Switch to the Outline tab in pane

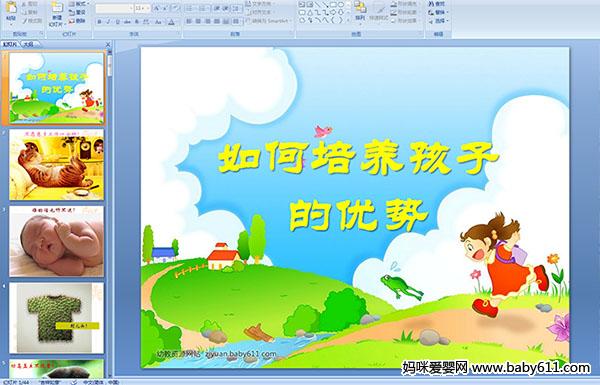29,44
